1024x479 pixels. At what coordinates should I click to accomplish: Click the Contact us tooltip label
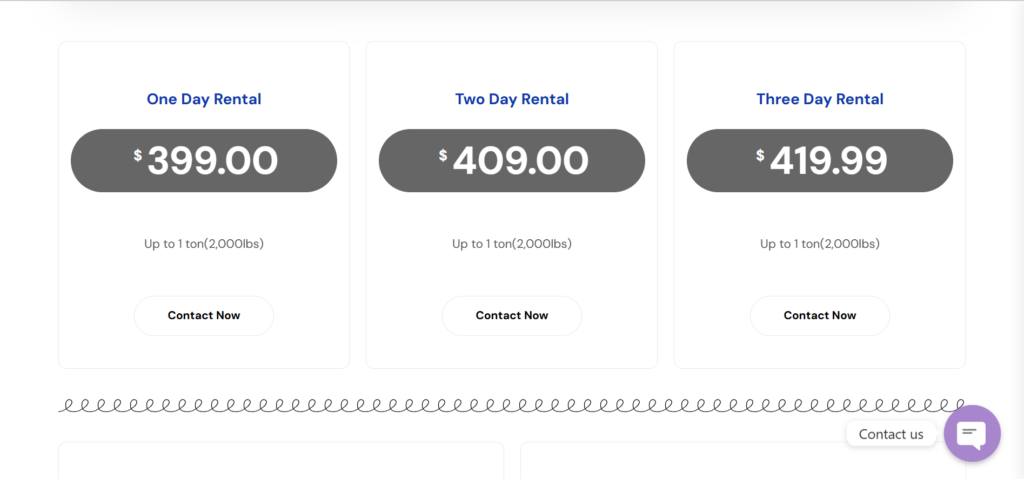(891, 434)
